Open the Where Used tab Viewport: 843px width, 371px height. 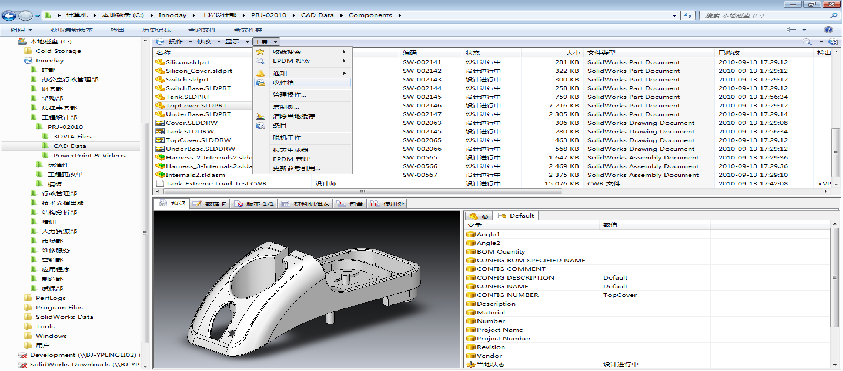(x=387, y=203)
